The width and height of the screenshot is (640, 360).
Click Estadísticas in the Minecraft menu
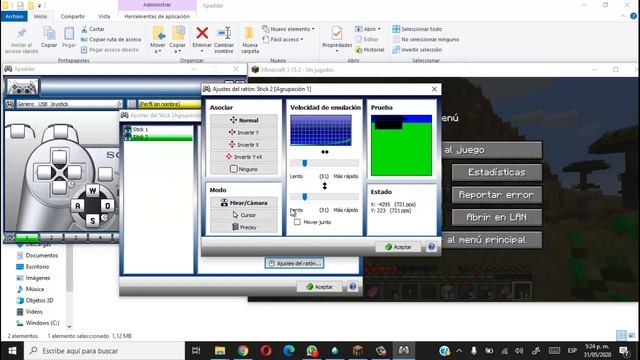tap(497, 172)
